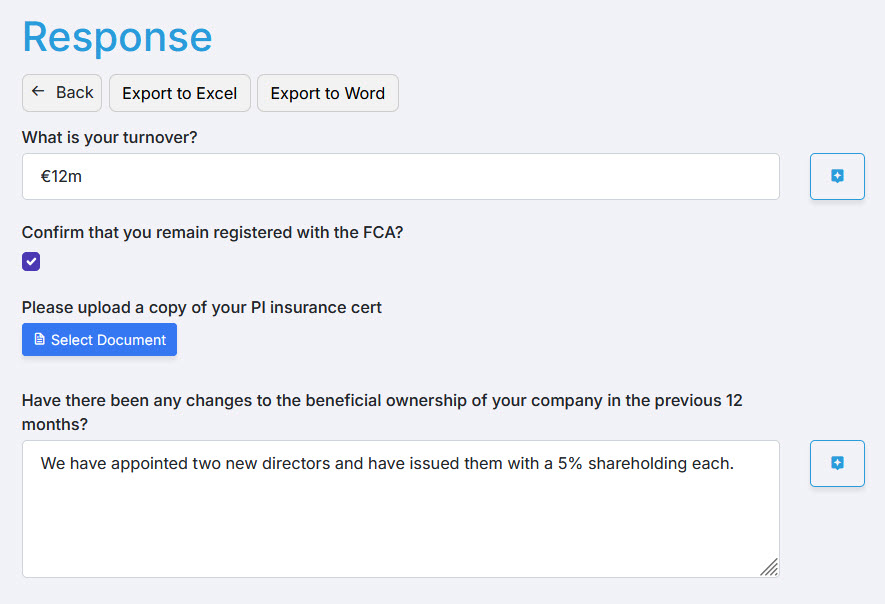Go back using the Back button
Screen dimensions: 885x604
(62, 93)
